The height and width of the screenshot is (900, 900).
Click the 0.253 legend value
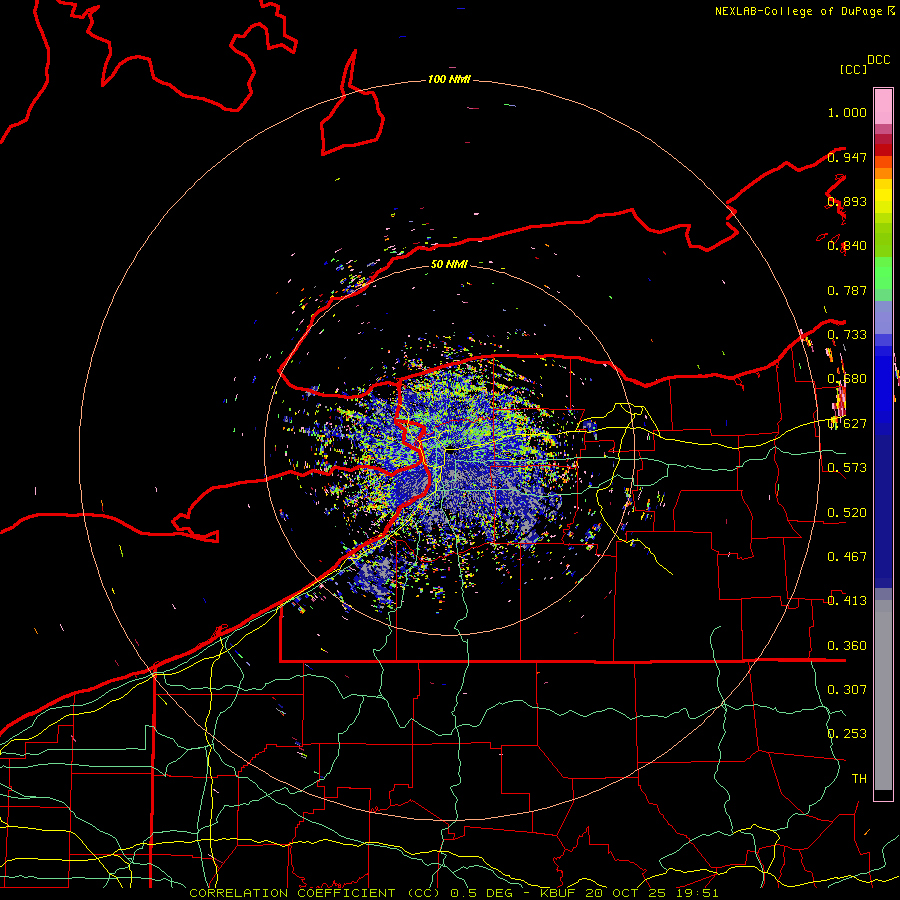click(847, 734)
